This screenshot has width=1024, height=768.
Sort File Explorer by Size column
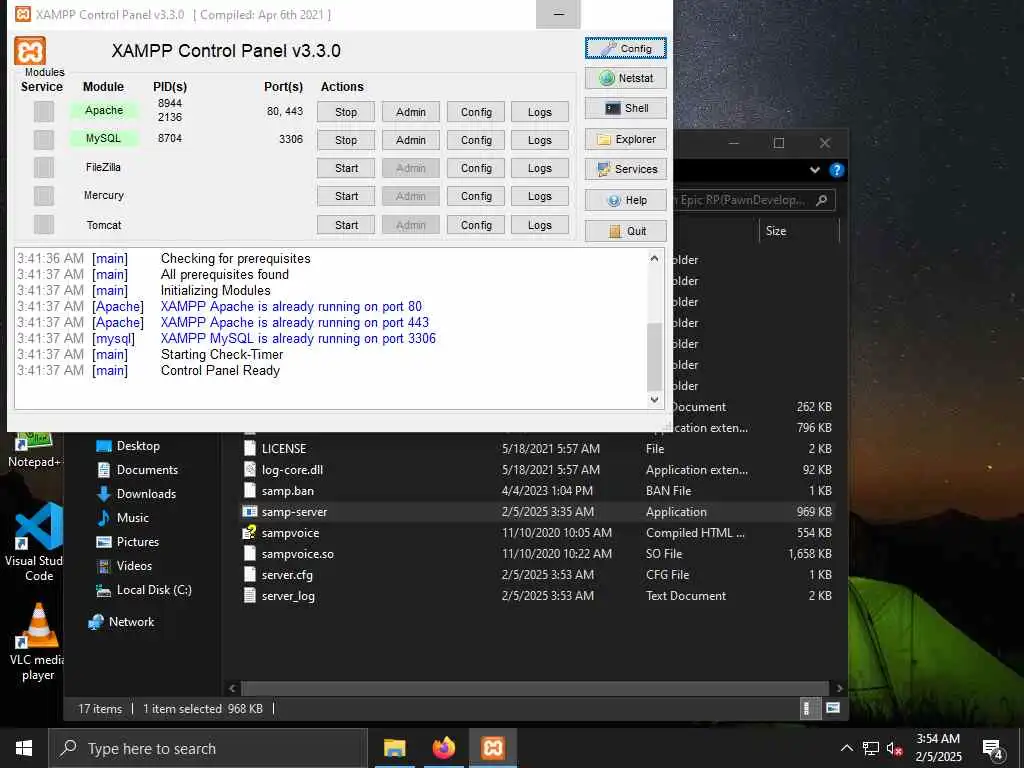(799, 231)
